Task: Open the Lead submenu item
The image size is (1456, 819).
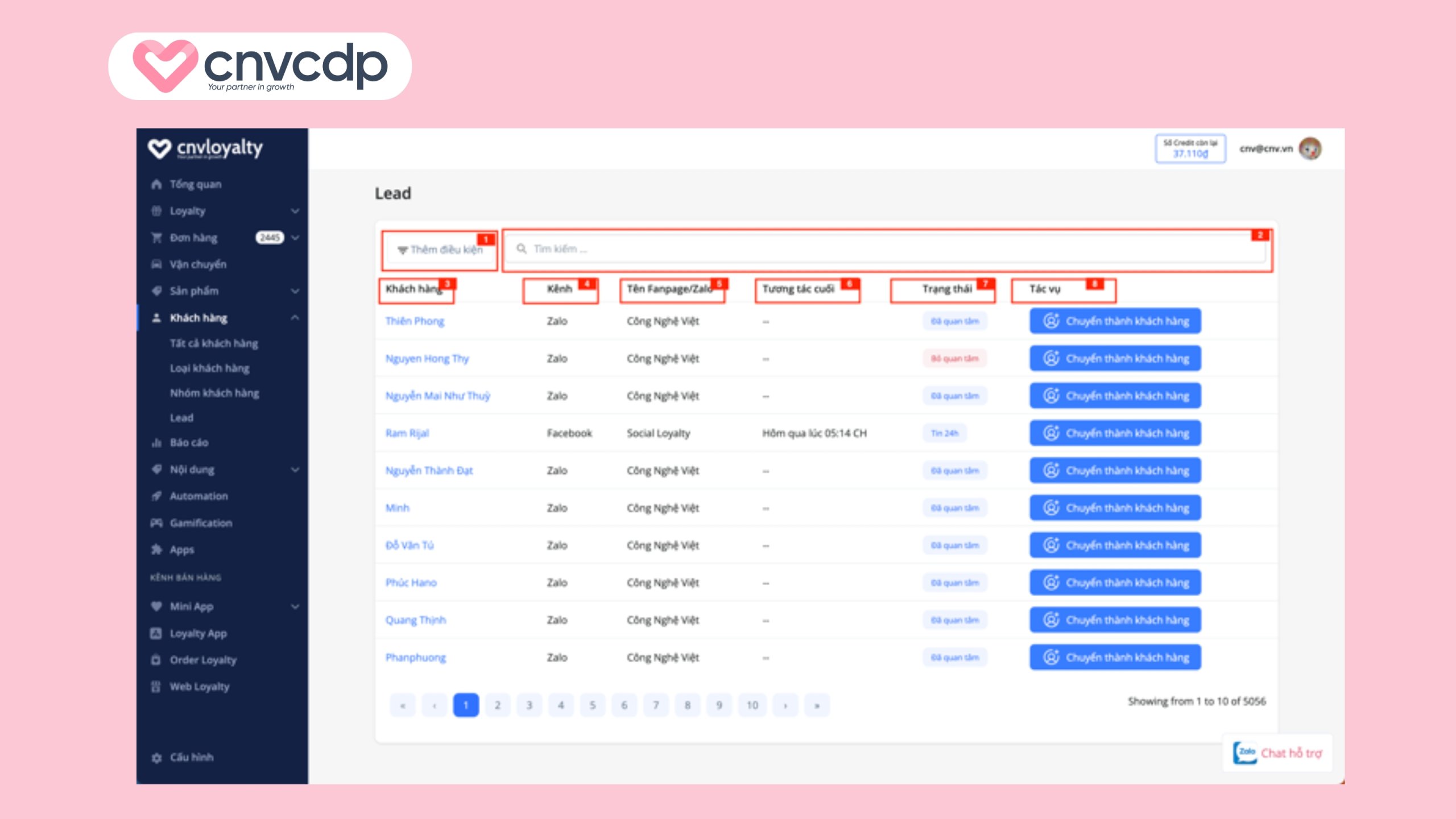Action: coord(181,417)
